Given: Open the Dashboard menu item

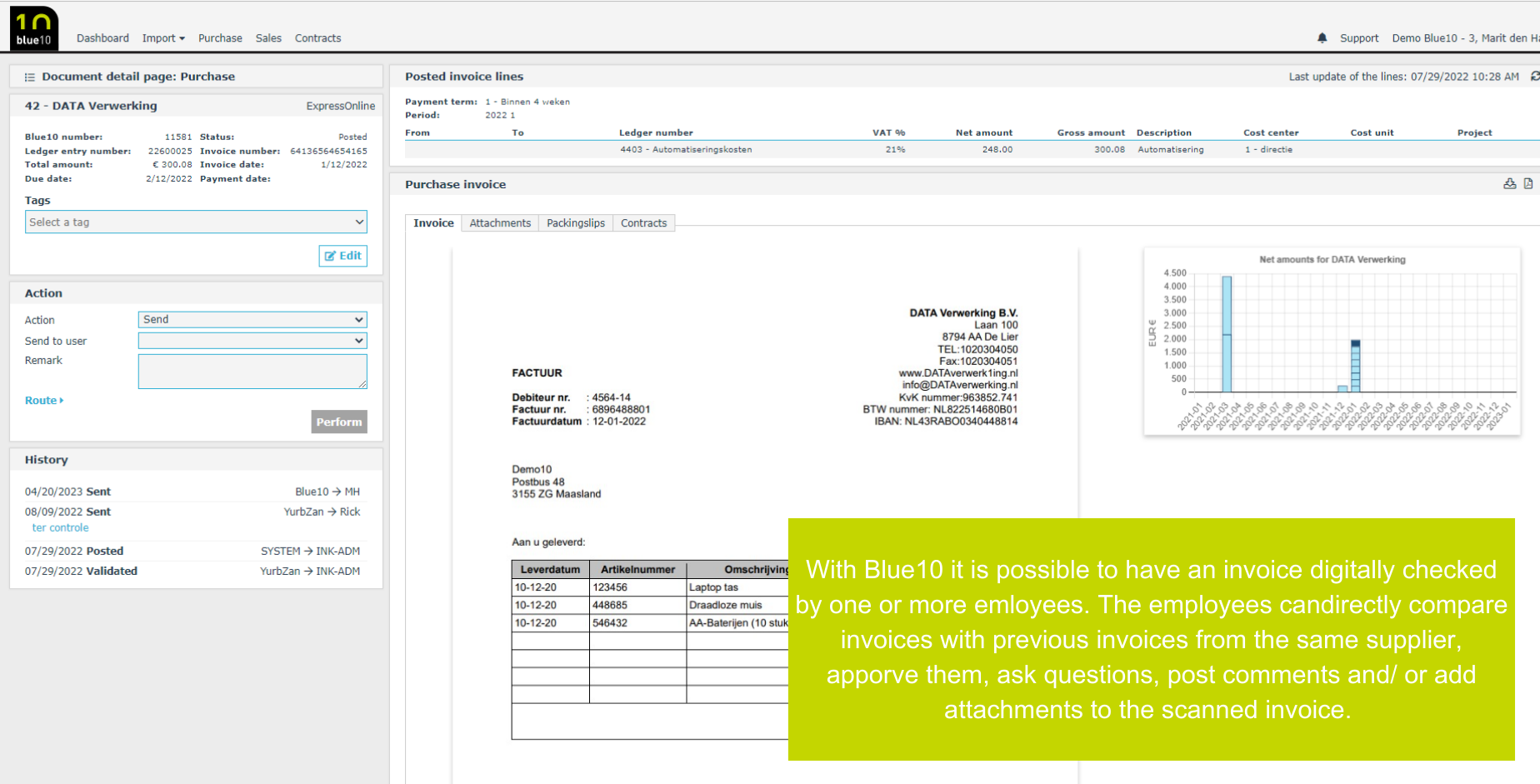Looking at the screenshot, I should [102, 38].
